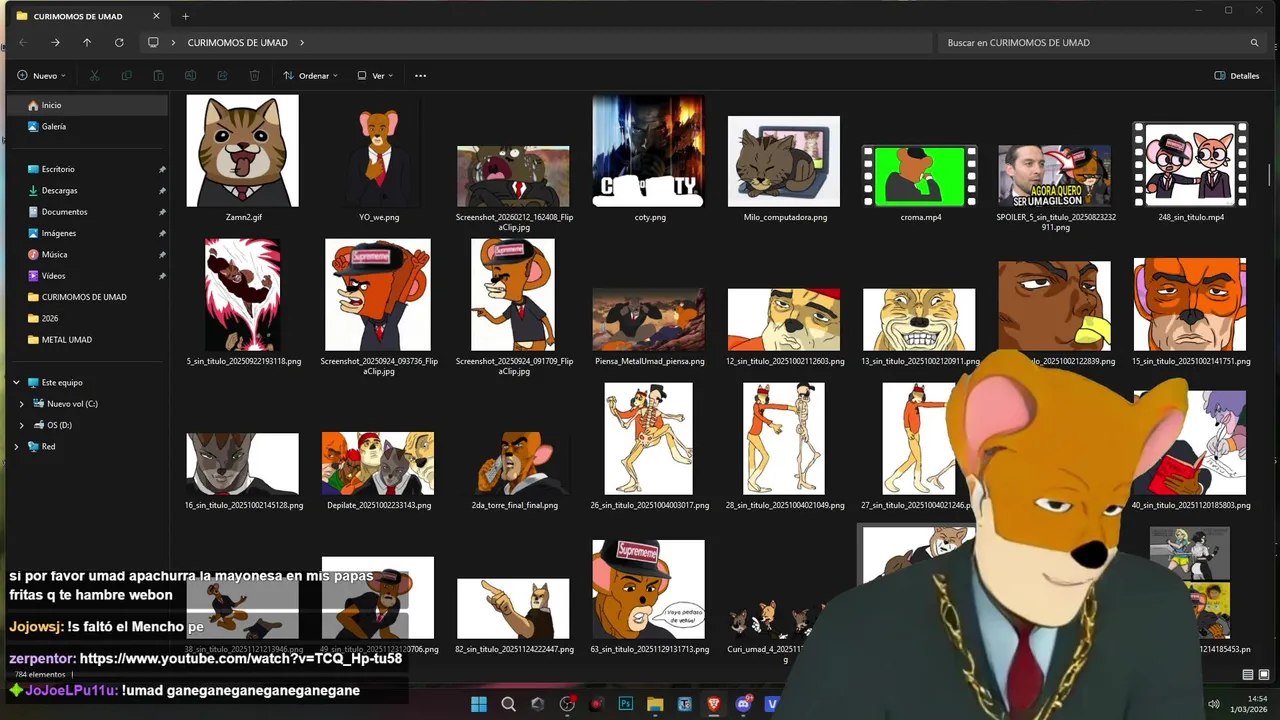1280x720 pixels.
Task: Open Windows taskbar search
Action: [508, 704]
